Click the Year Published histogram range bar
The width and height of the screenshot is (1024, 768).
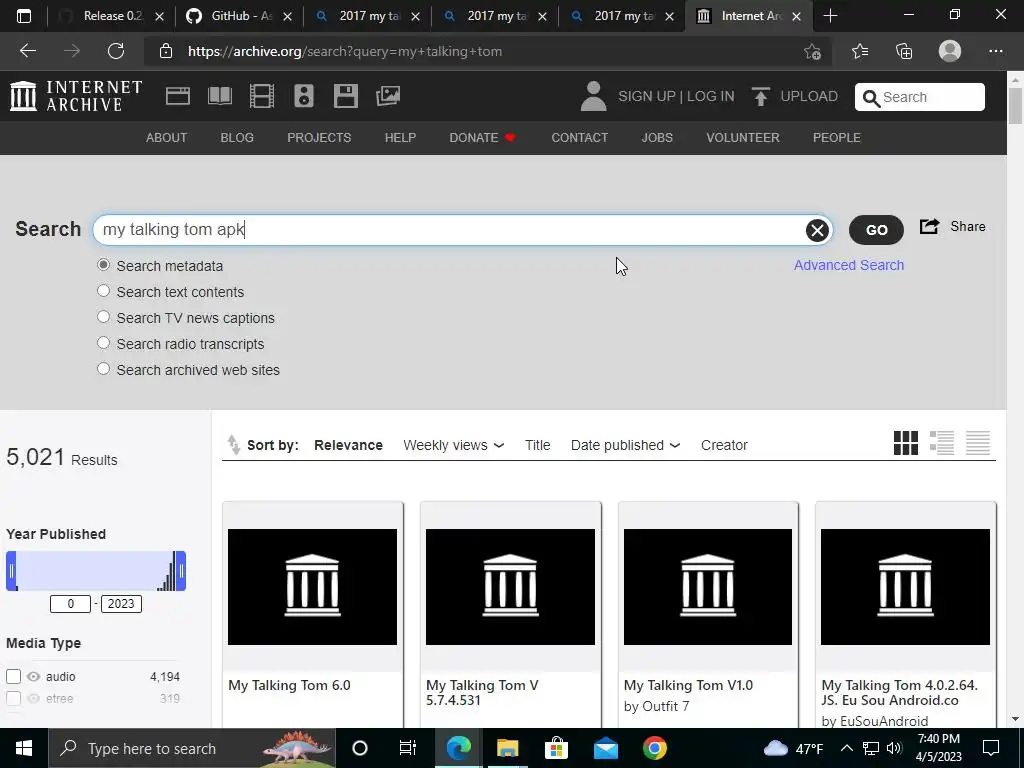pos(96,571)
